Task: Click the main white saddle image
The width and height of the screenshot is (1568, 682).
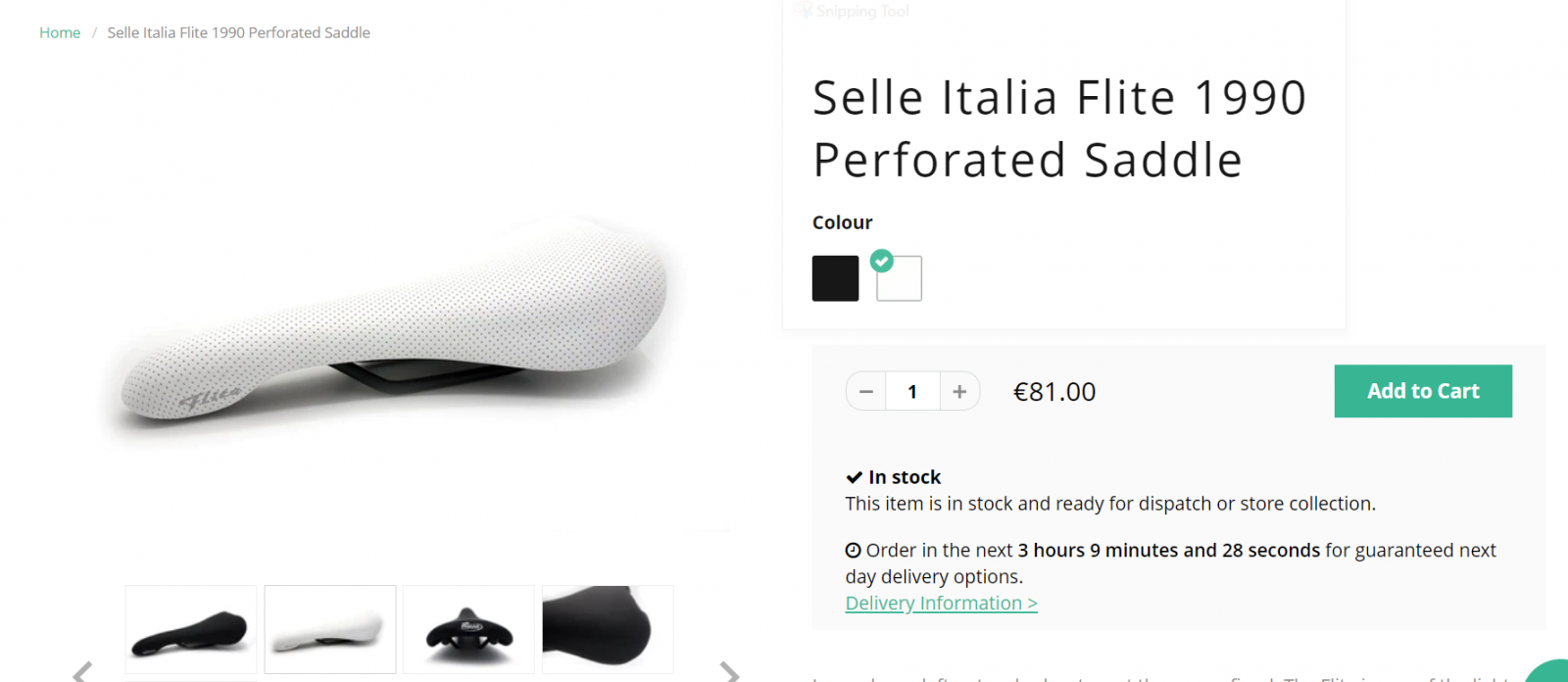Action: 392,323
